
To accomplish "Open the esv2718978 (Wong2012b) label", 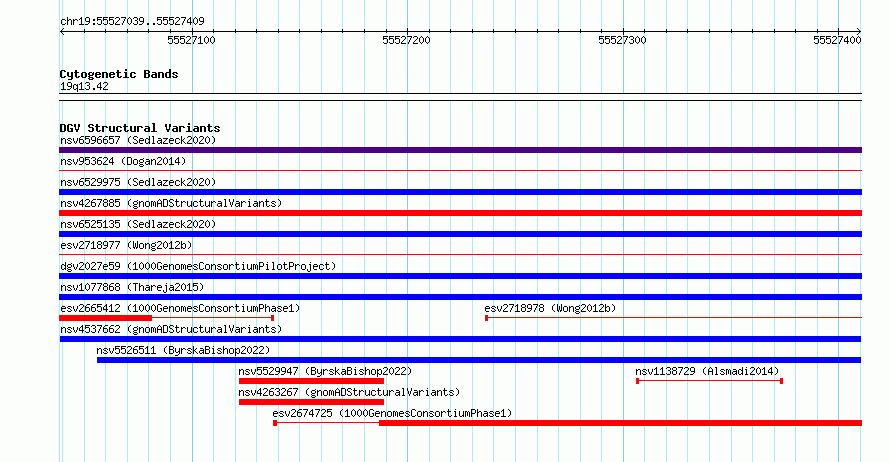I will (550, 308).
